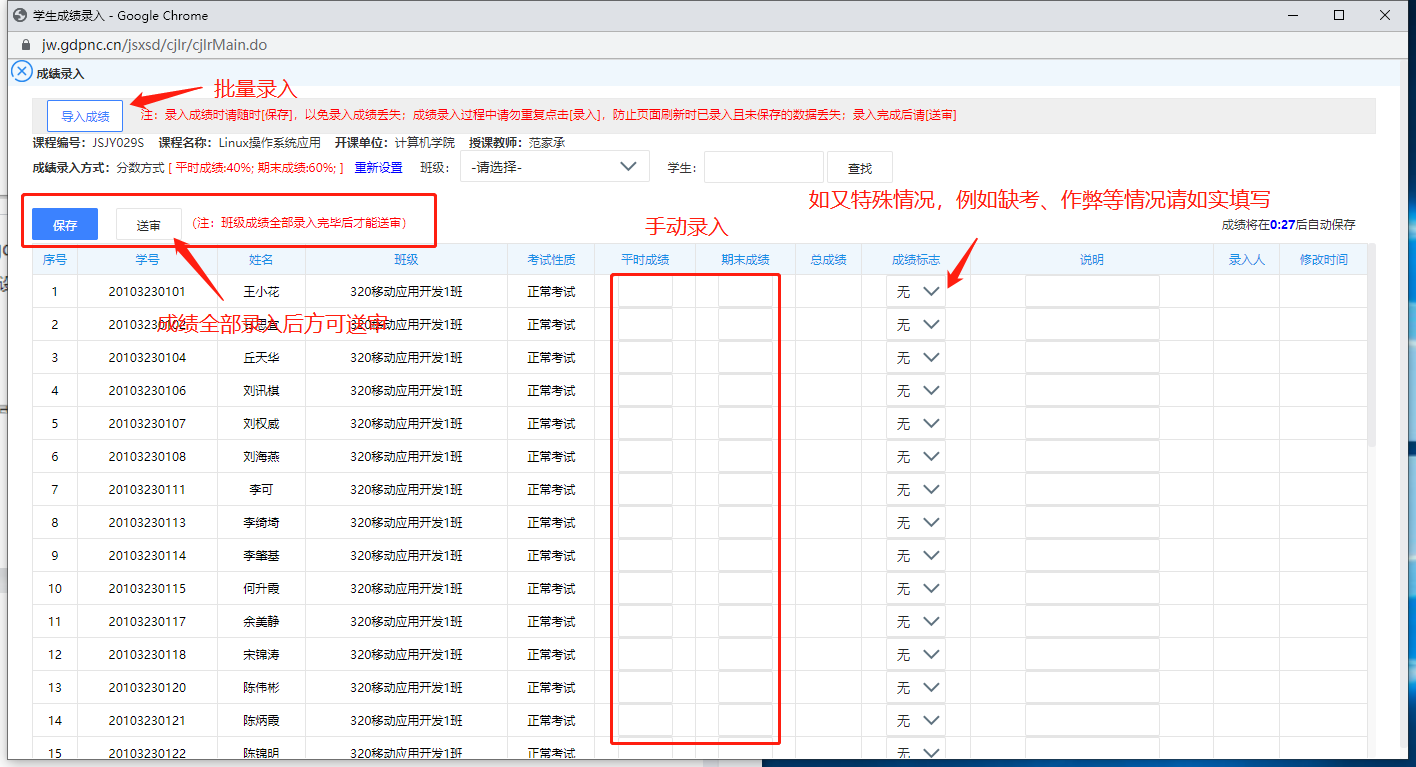
Task: Click the 学生 search input field
Action: (x=763, y=168)
